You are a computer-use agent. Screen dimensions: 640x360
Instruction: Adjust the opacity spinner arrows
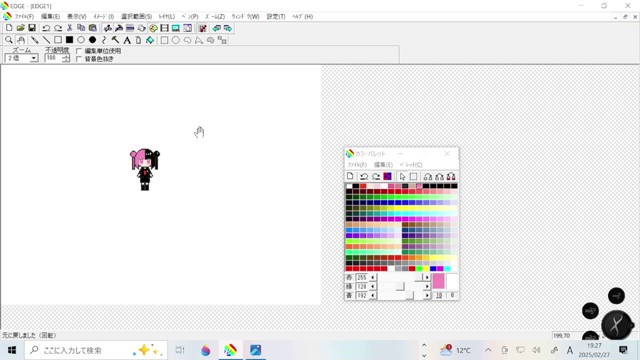point(66,58)
